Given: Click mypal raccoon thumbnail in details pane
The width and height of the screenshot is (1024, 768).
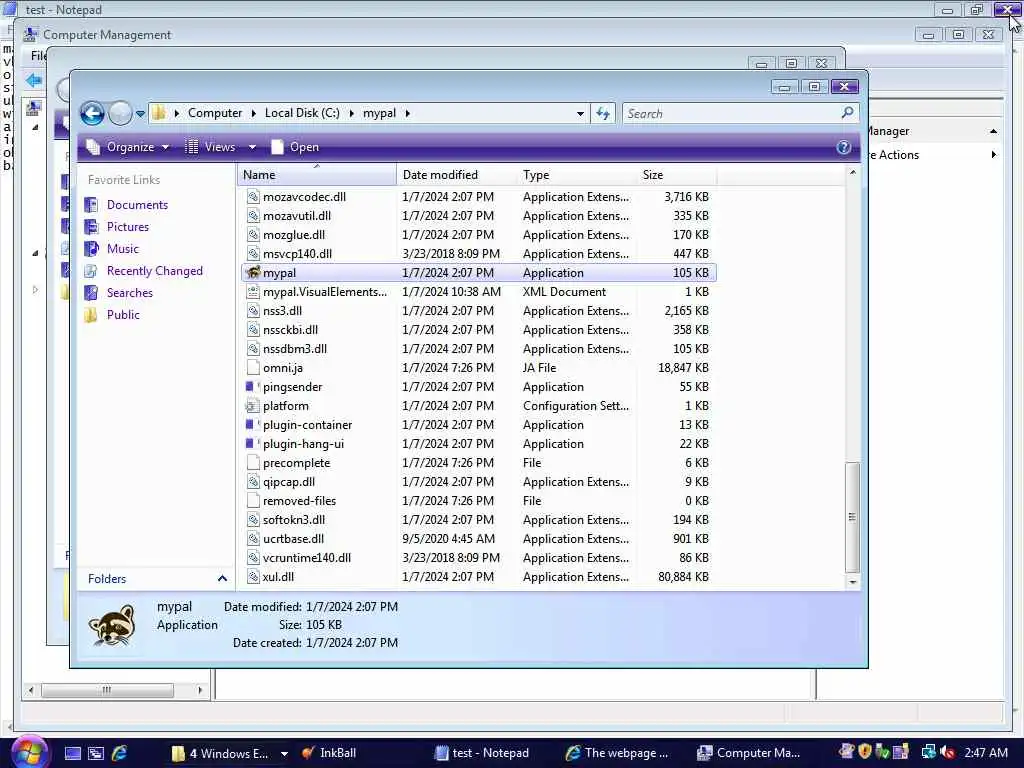Looking at the screenshot, I should 112,626.
